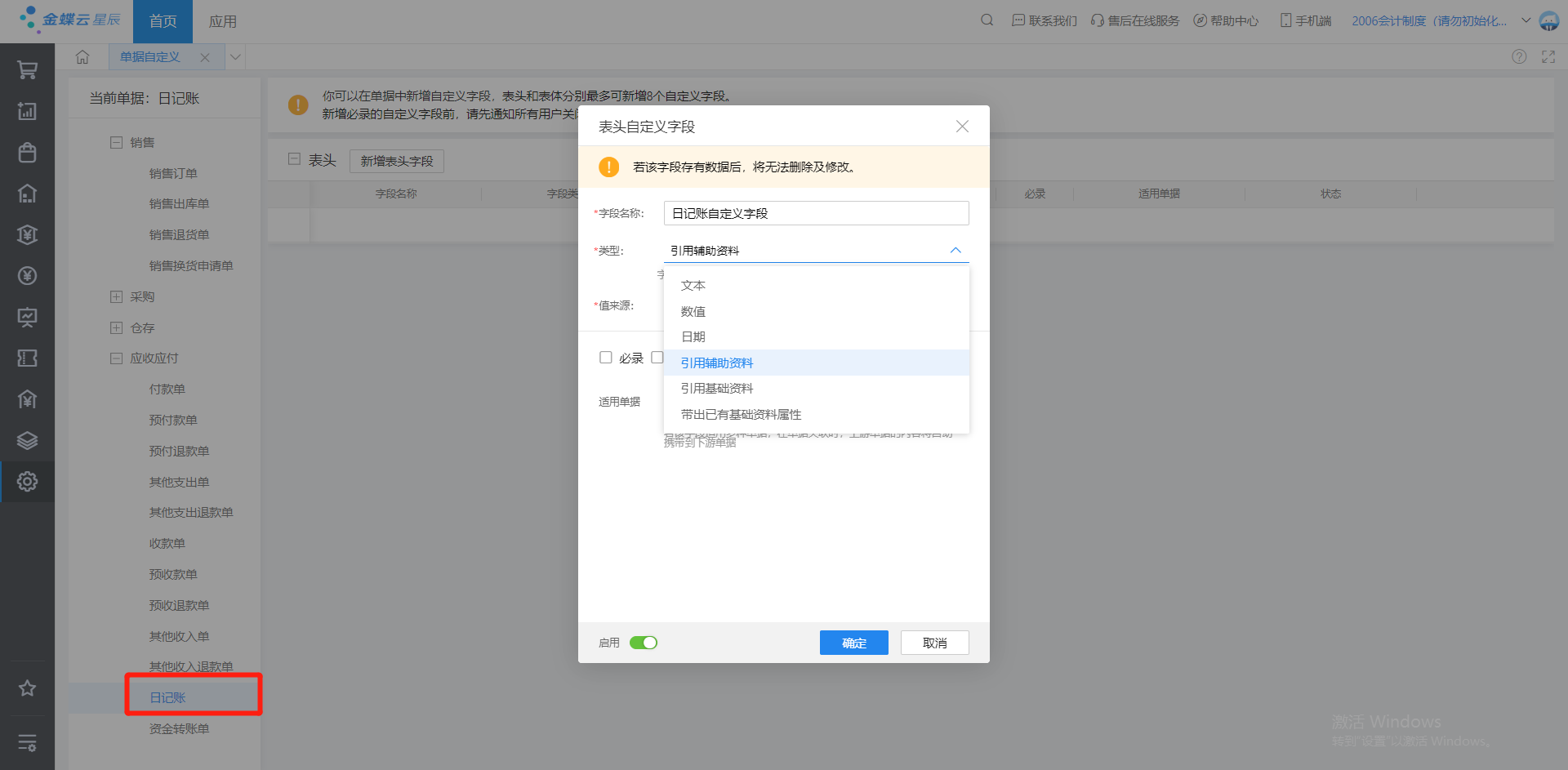Select 收款单 in document tree

(167, 543)
